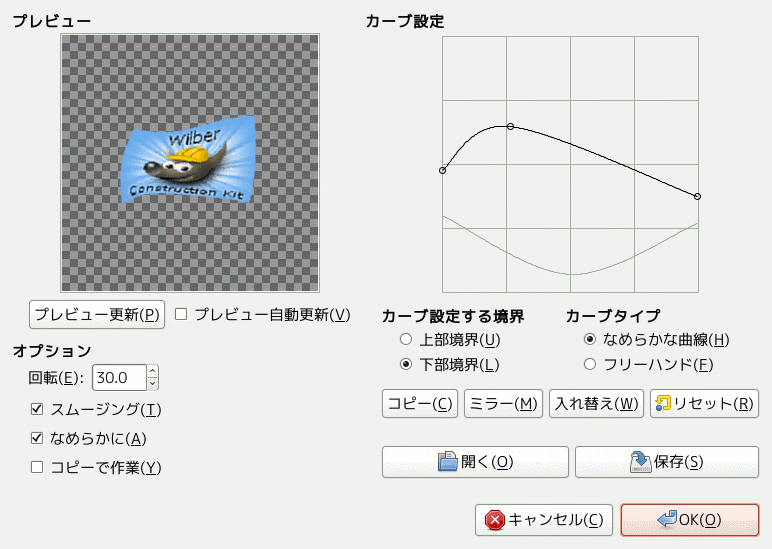Viewport: 772px width, 549px height.
Task: Click the middle curve control point
Action: coord(510,127)
